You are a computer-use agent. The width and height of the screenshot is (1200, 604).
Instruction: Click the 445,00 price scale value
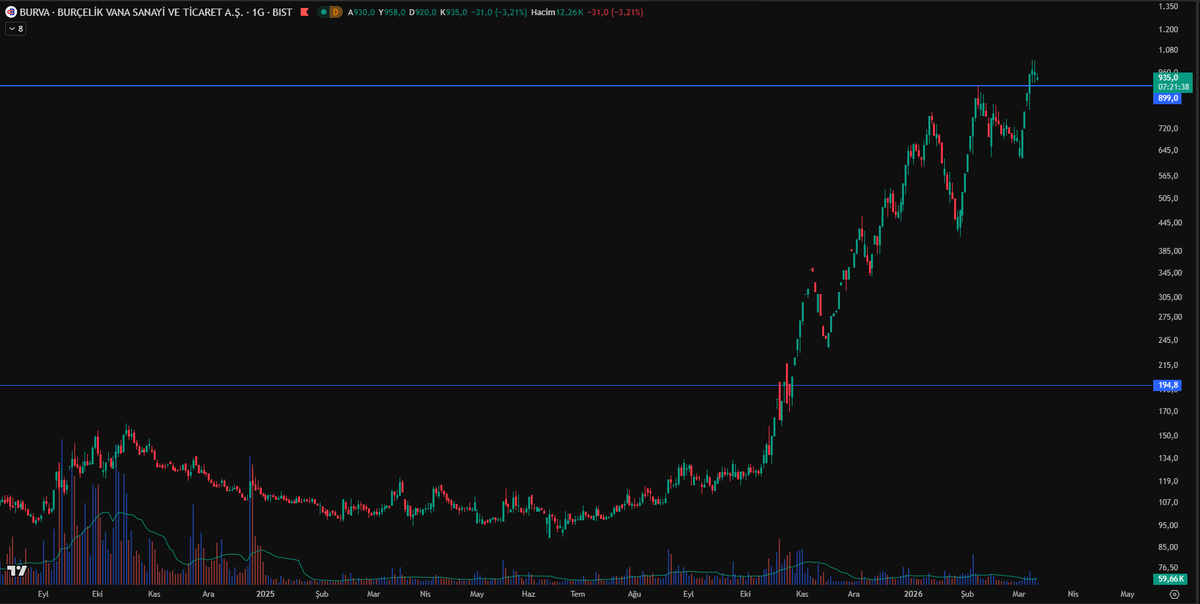pos(1169,222)
